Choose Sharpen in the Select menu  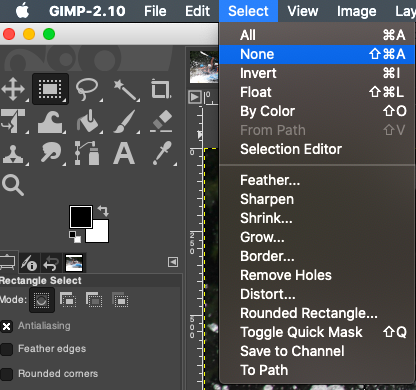tap(317, 199)
